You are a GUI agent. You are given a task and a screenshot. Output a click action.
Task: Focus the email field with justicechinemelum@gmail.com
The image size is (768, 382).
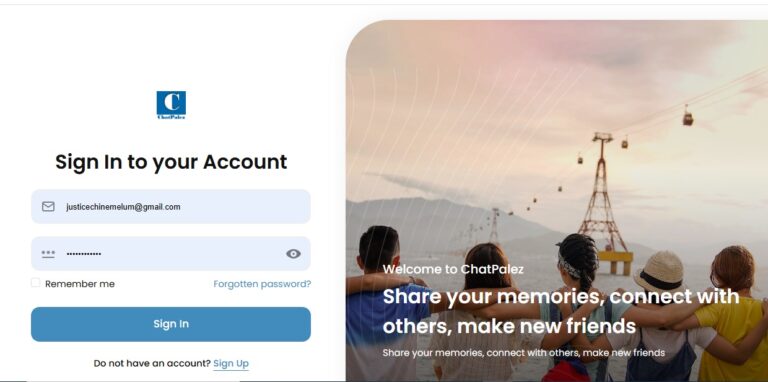click(x=171, y=207)
